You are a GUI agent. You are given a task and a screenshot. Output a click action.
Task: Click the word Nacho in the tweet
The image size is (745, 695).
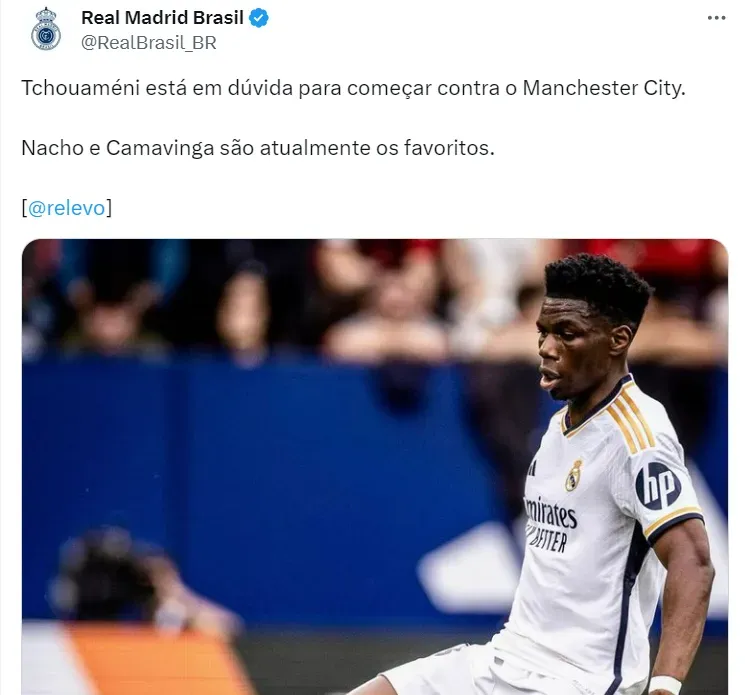53,148
